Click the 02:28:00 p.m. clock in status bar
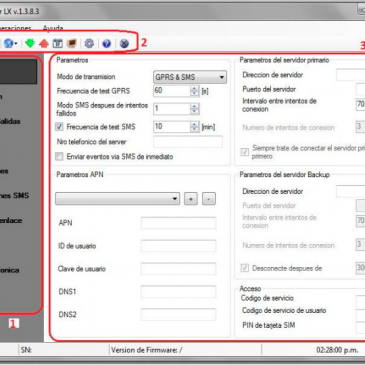The image size is (365, 365). (337, 350)
